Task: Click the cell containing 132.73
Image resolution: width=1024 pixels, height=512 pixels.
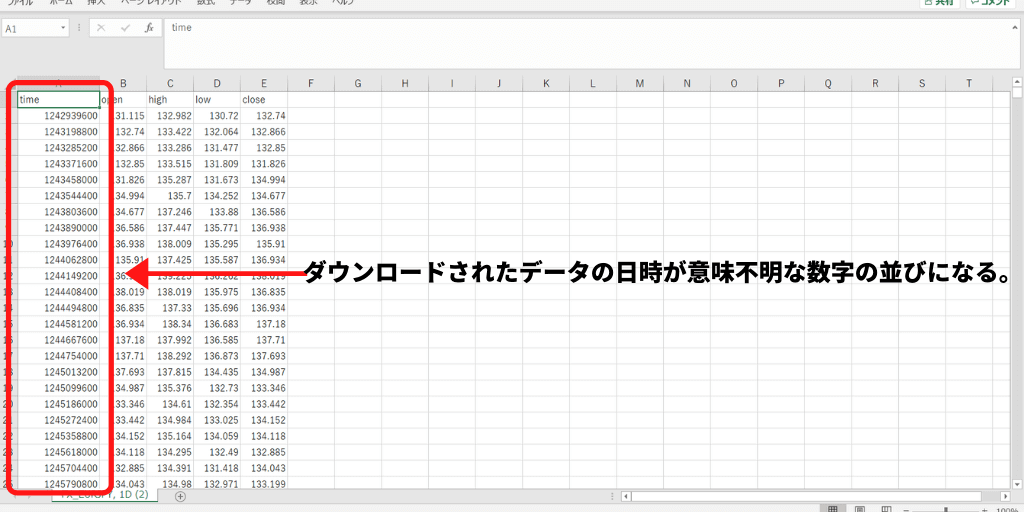Action: (217, 388)
